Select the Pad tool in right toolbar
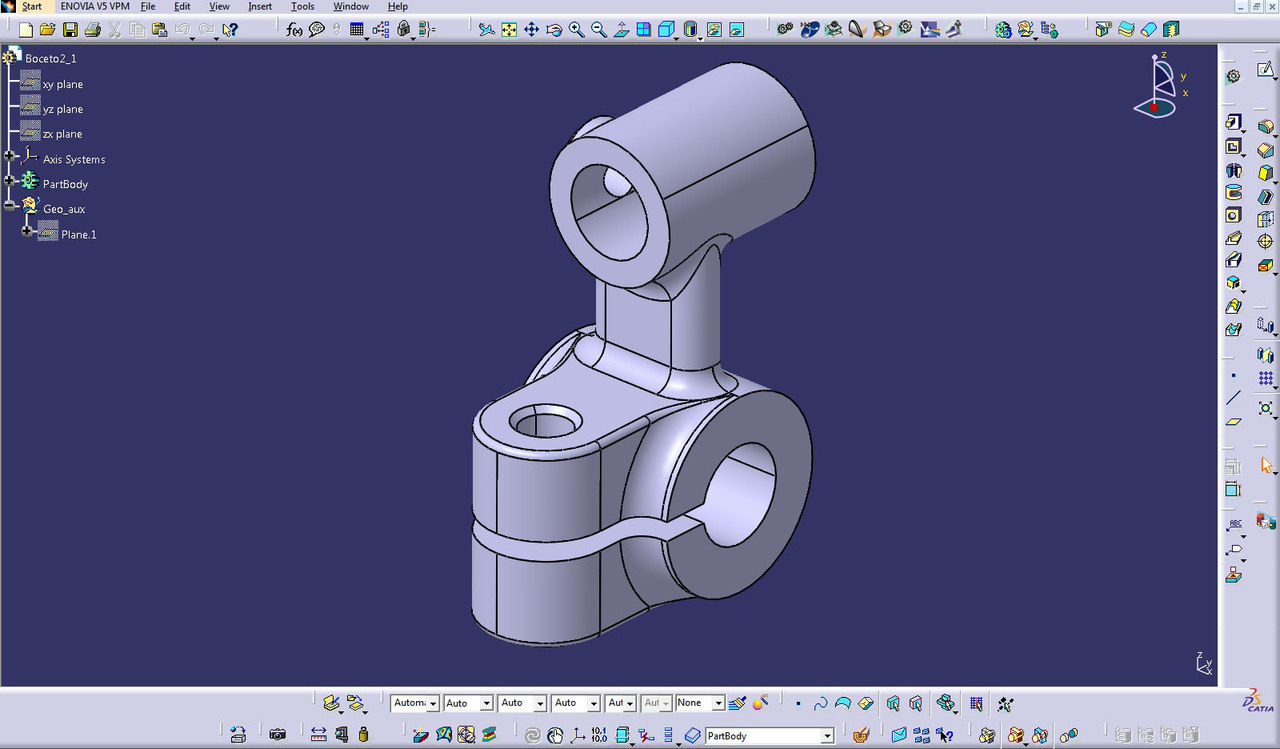Viewport: 1280px width, 749px height. pyautogui.click(x=1233, y=123)
